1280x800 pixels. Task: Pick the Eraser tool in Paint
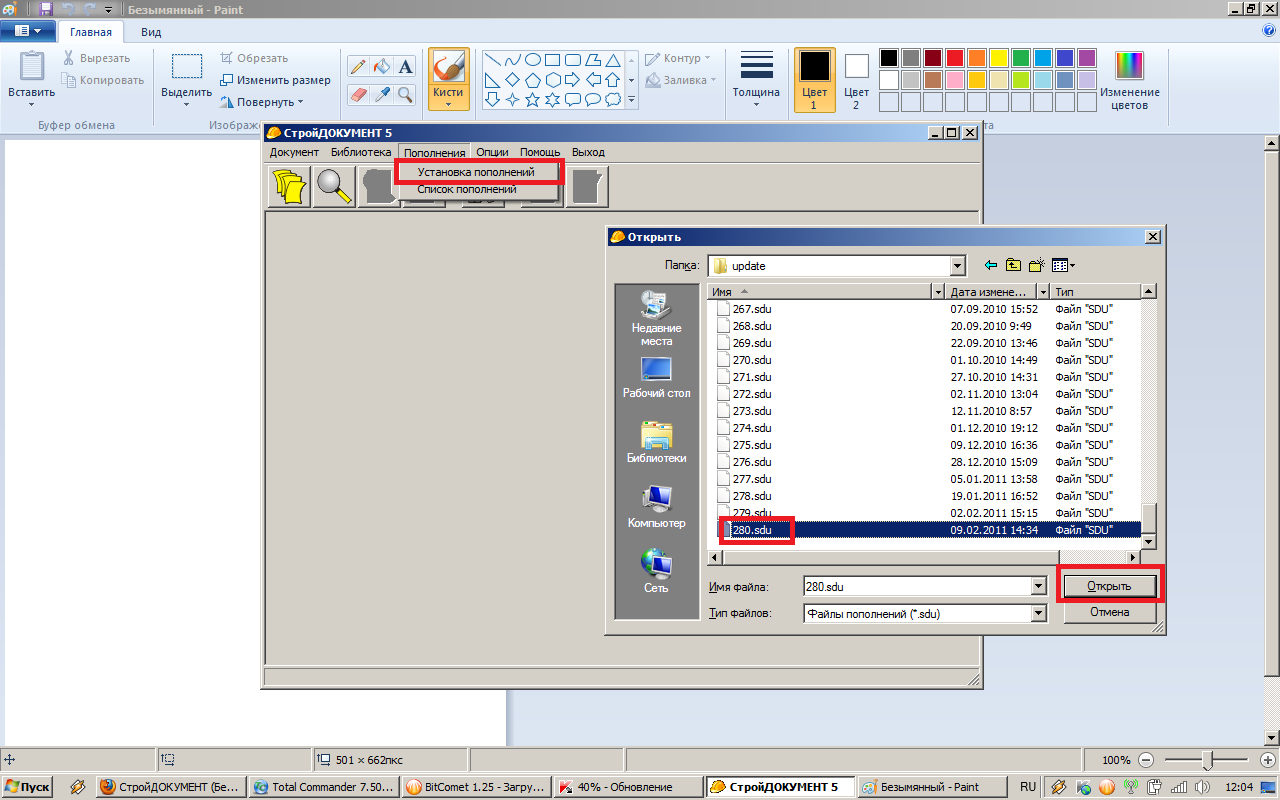tap(358, 94)
